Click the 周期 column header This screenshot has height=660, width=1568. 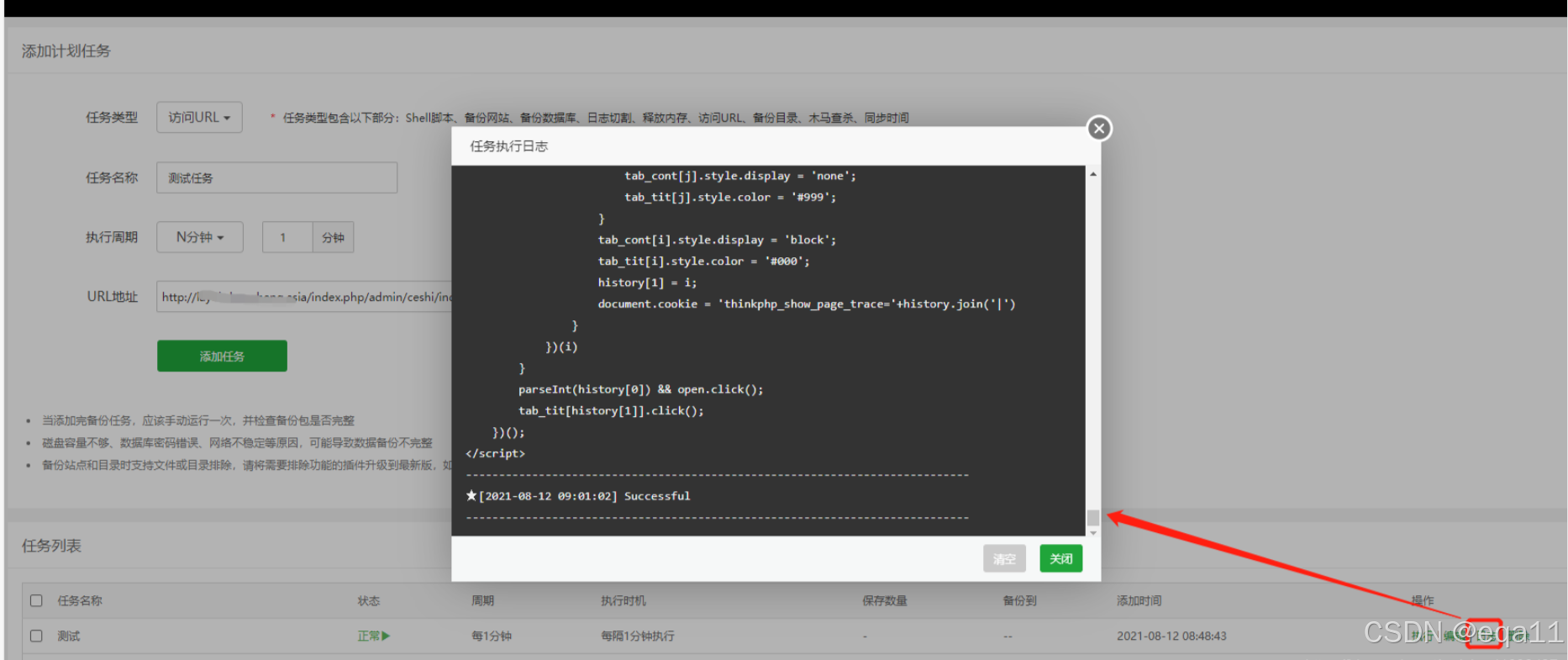pyautogui.click(x=482, y=600)
